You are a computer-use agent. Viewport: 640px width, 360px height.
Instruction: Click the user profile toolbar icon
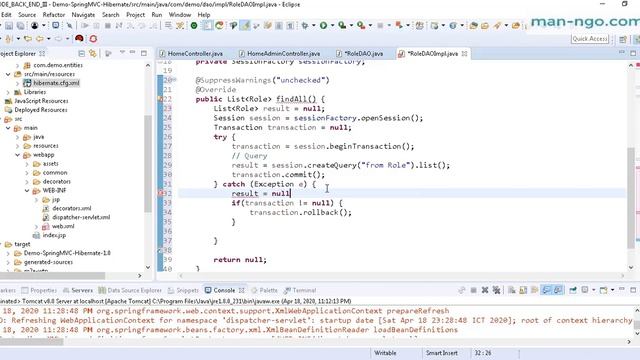(35, 26)
